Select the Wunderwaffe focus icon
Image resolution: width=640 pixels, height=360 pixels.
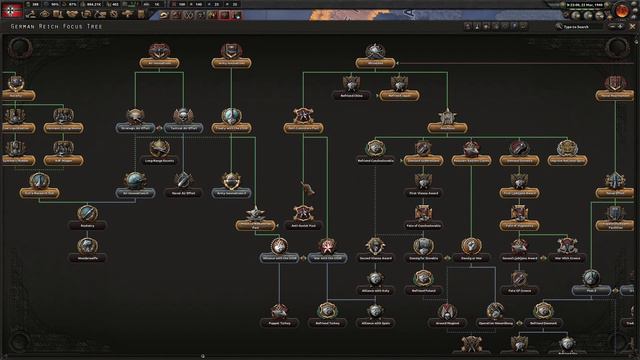pos(87,246)
